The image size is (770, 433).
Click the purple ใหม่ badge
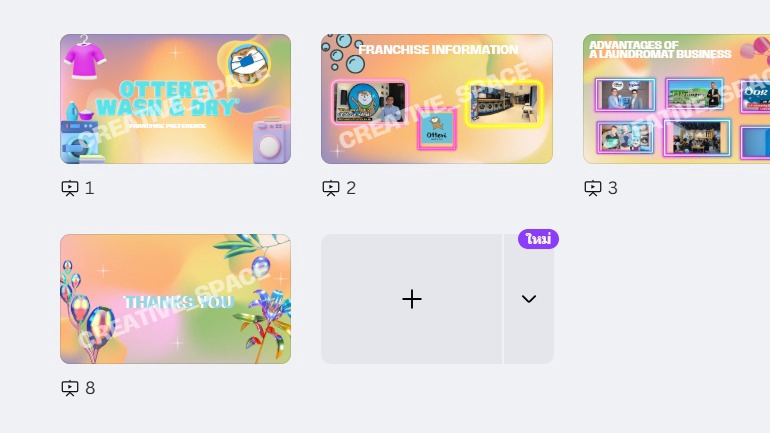[538, 239]
